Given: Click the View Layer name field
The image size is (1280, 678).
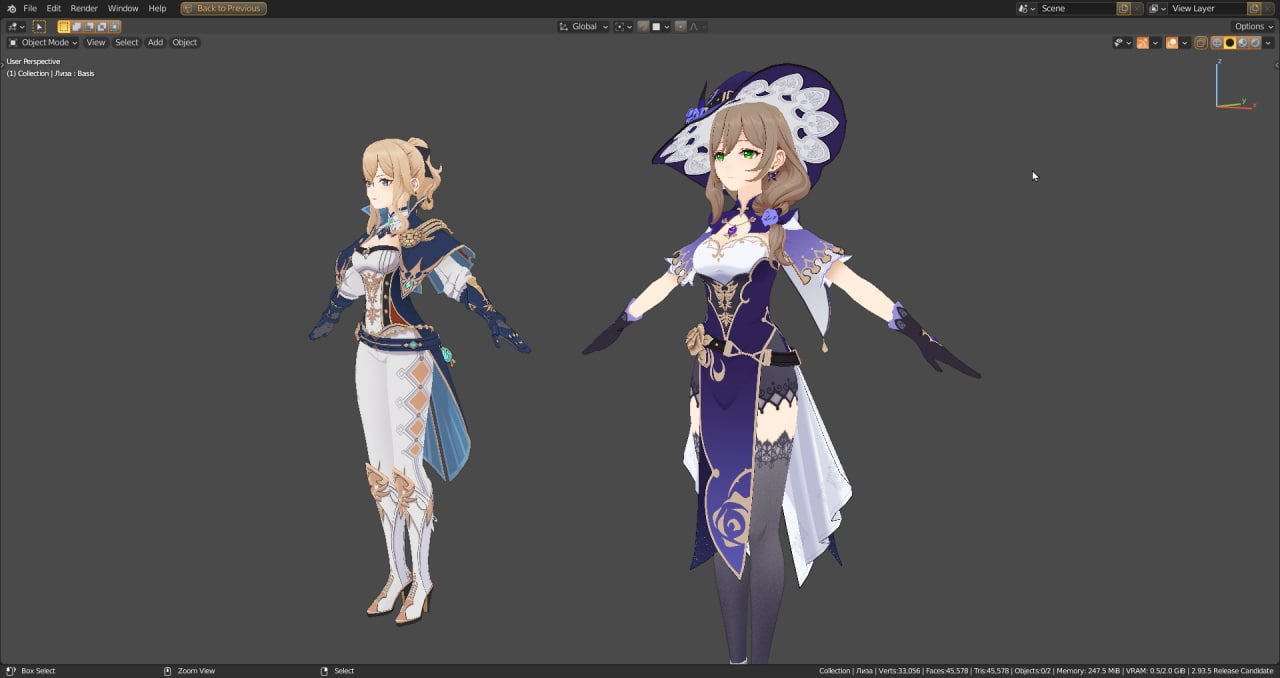Looking at the screenshot, I should point(1208,8).
